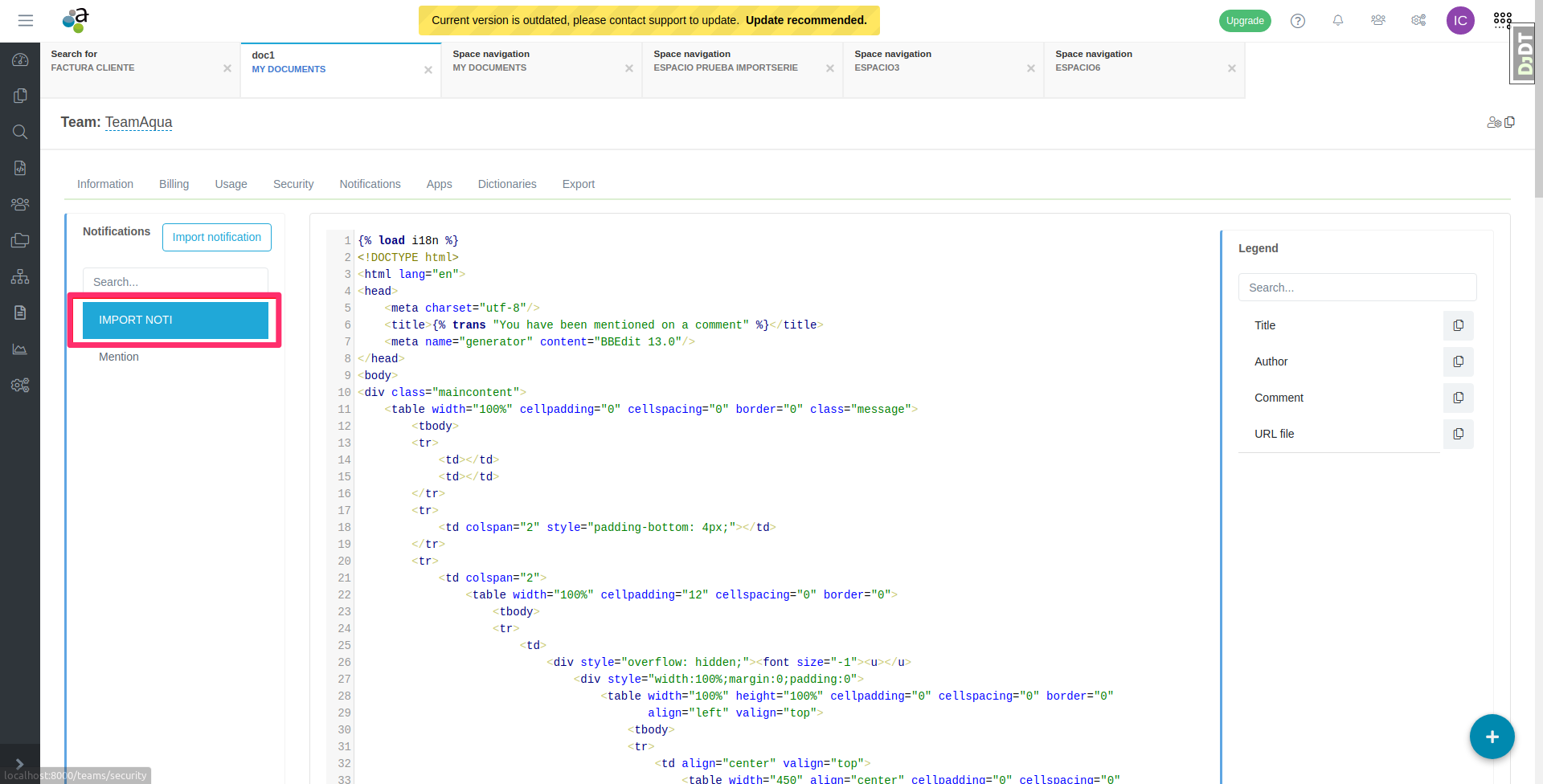
Task: Copy the URL file legend variable
Action: coord(1458,434)
